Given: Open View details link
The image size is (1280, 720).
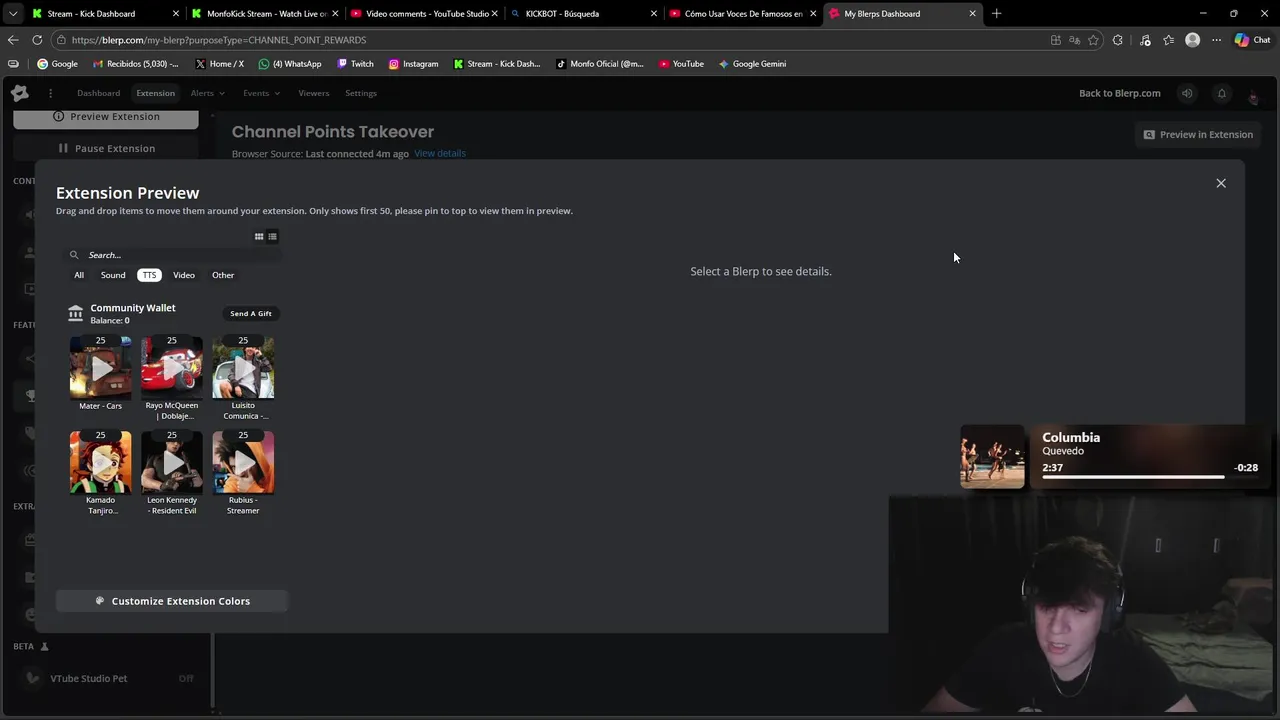Looking at the screenshot, I should pyautogui.click(x=440, y=153).
